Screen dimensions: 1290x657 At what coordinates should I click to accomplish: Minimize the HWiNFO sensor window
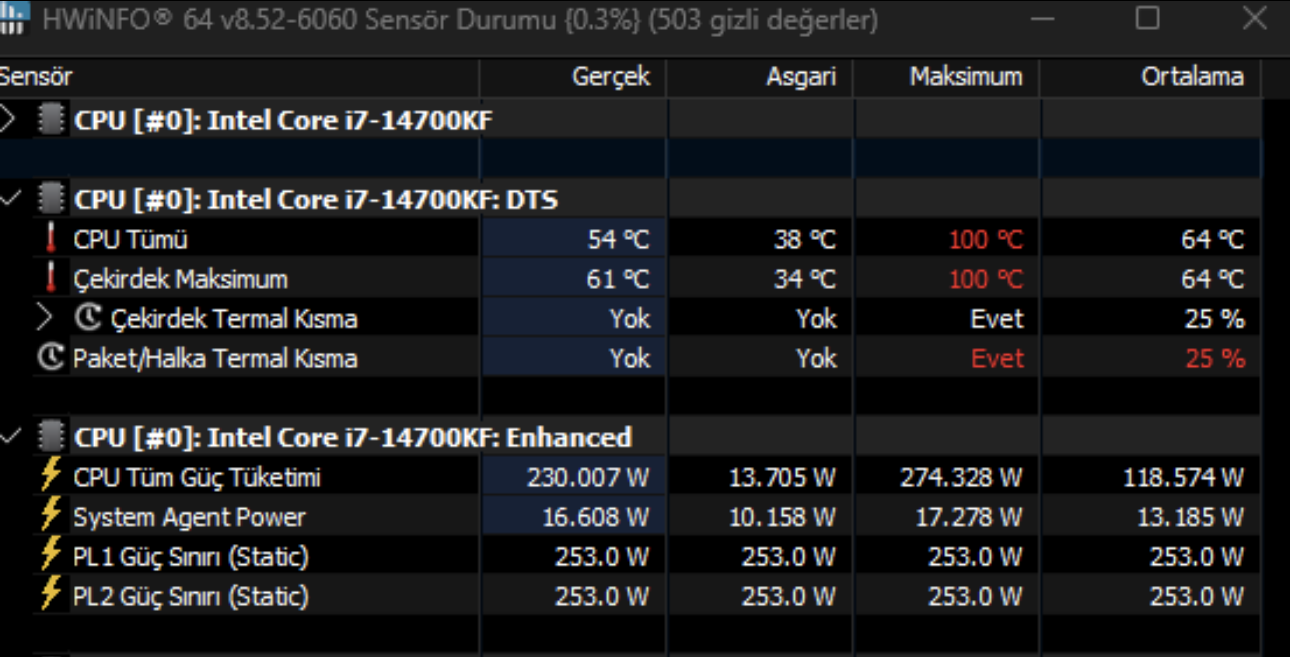1042,18
